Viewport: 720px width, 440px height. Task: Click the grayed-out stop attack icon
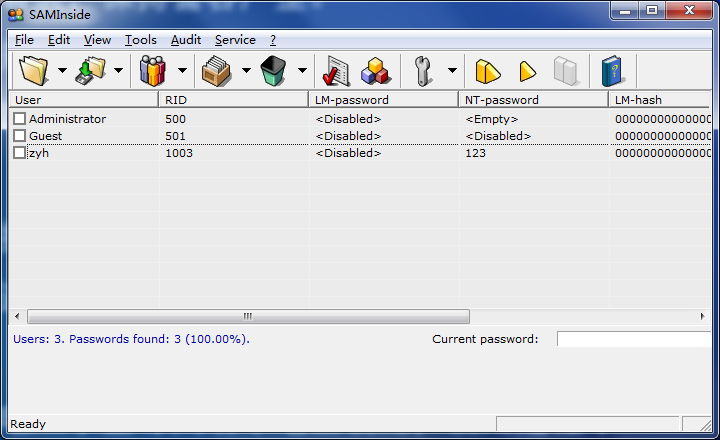[x=566, y=71]
